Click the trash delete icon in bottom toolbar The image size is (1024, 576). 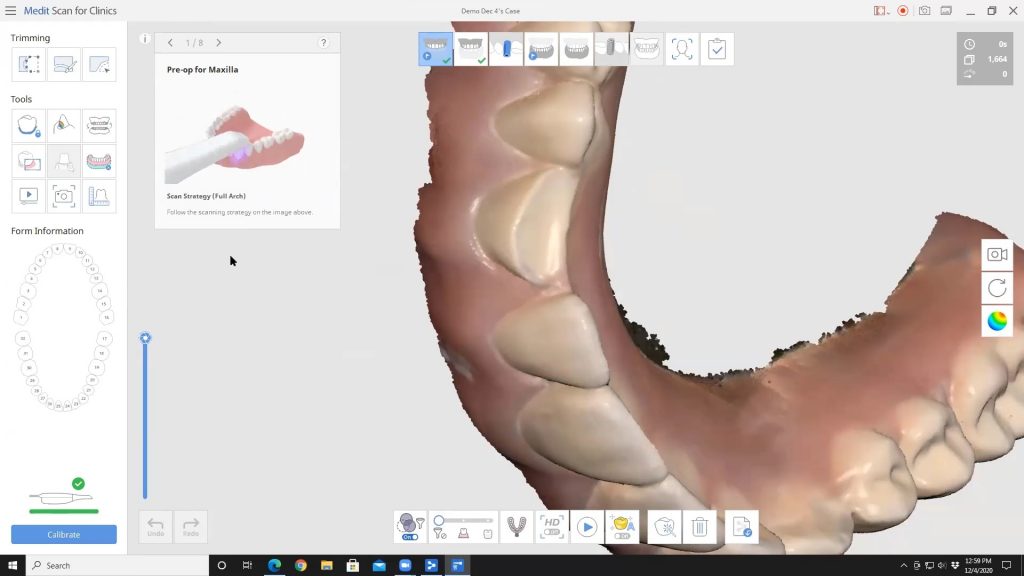coord(700,527)
